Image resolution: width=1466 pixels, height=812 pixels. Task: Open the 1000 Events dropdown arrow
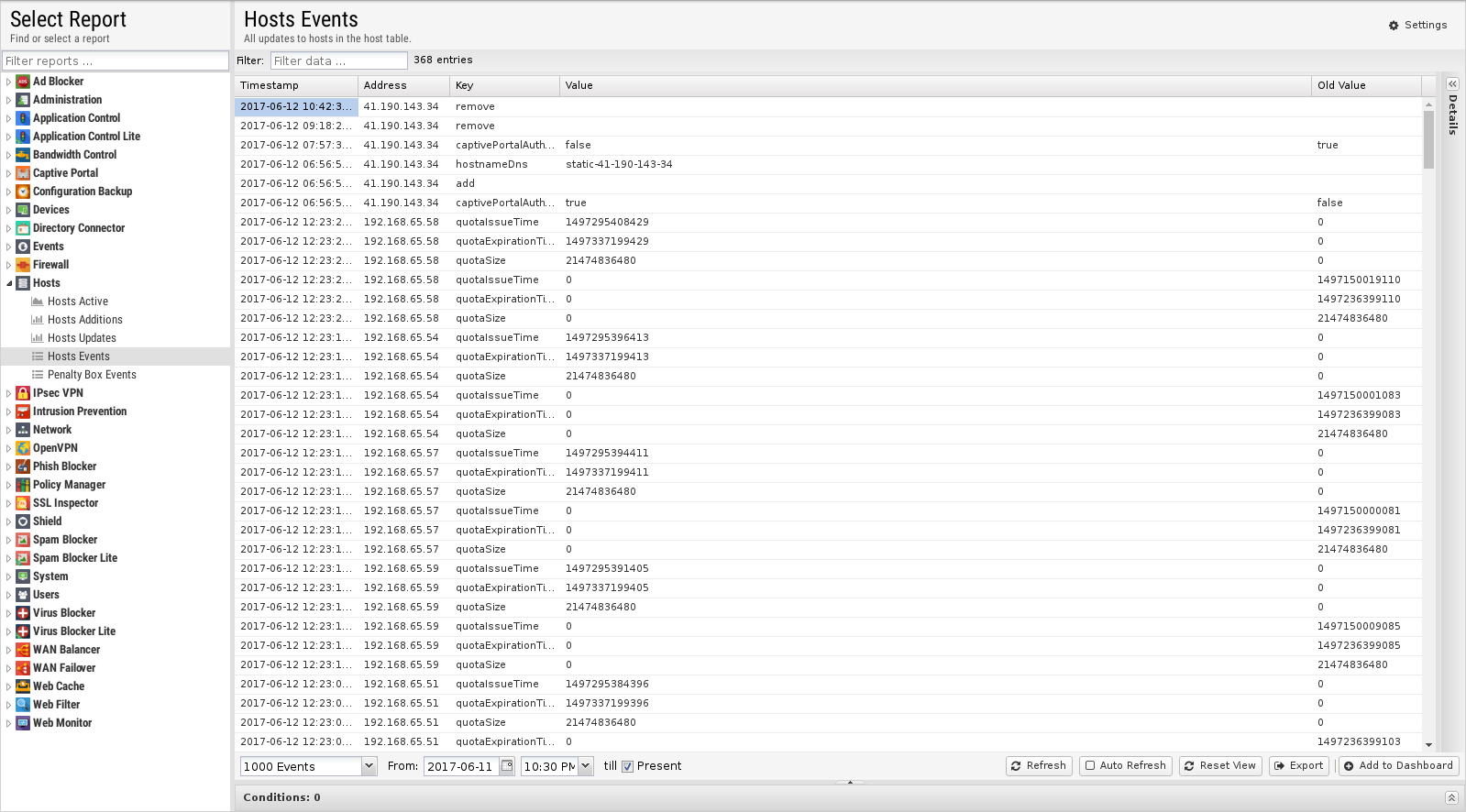point(369,766)
